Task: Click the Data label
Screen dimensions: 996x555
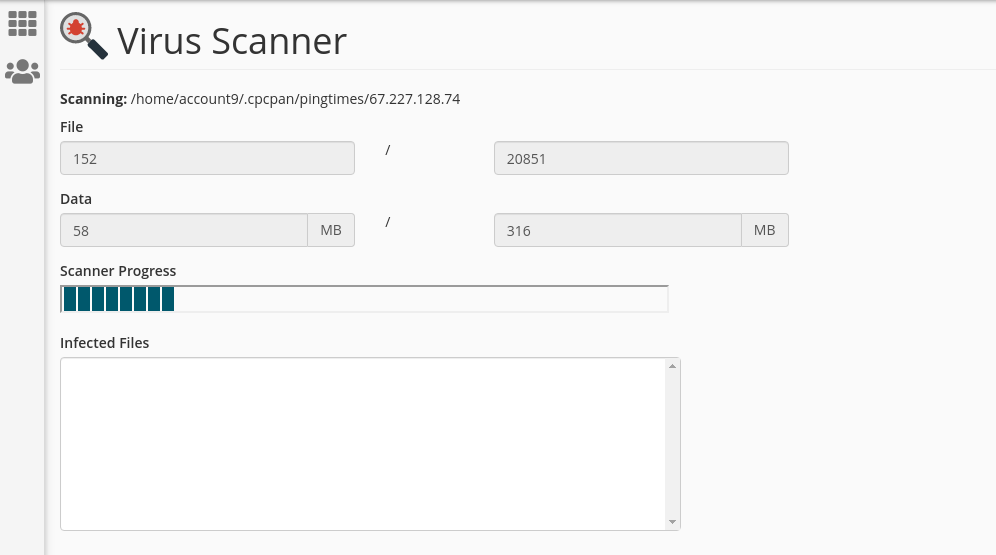Action: 76,199
